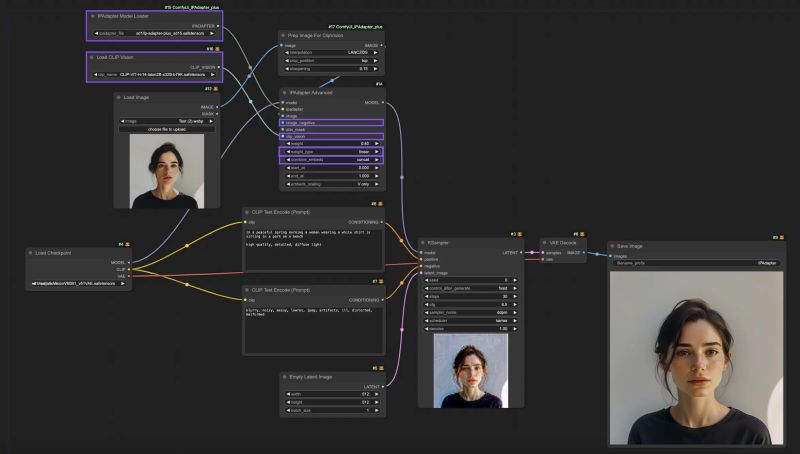The width and height of the screenshot is (800, 454).
Task: Click the KSampler preview thumbnail image
Action: 470,371
